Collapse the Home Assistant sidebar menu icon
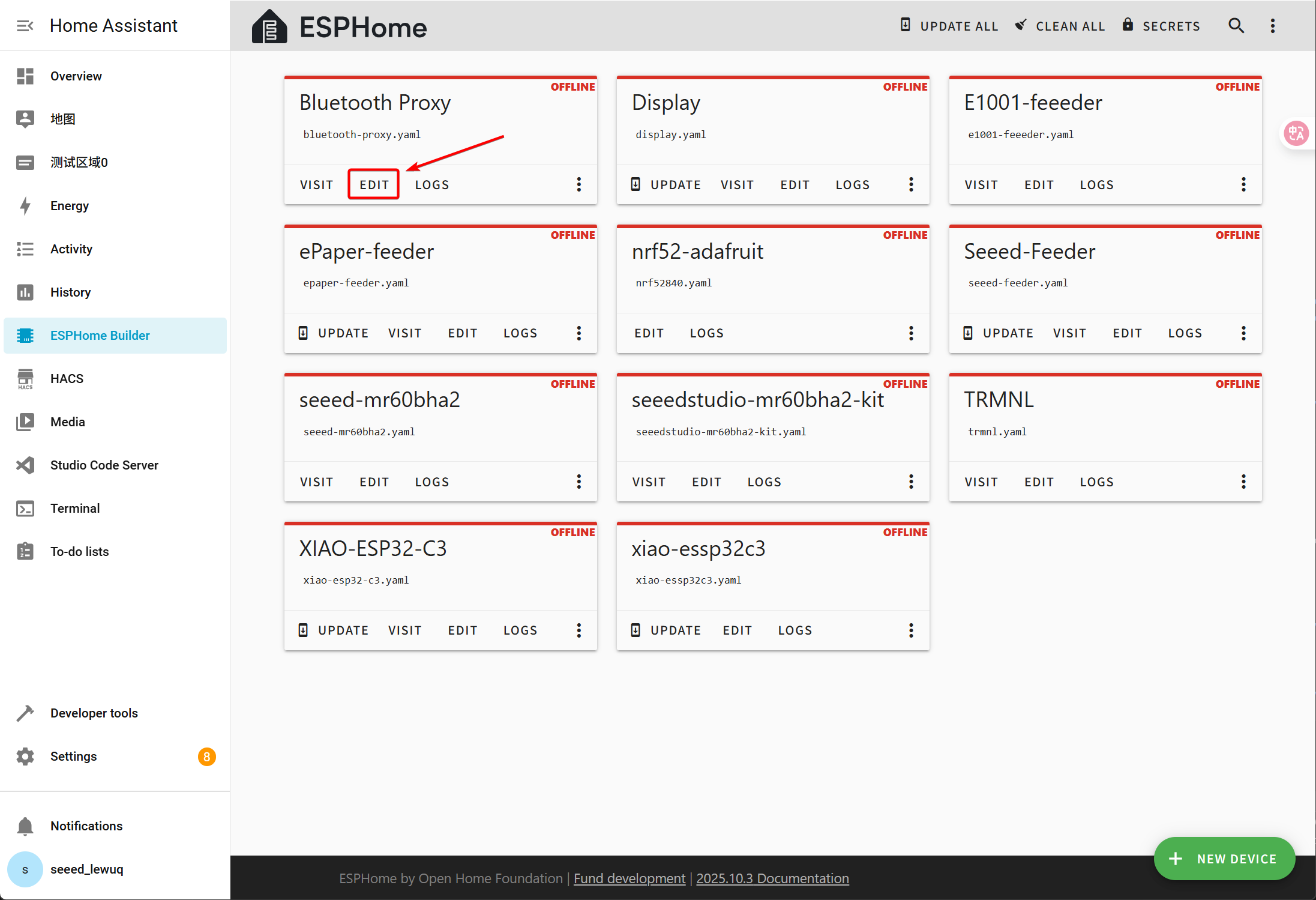The height and width of the screenshot is (900, 1316). [25, 26]
